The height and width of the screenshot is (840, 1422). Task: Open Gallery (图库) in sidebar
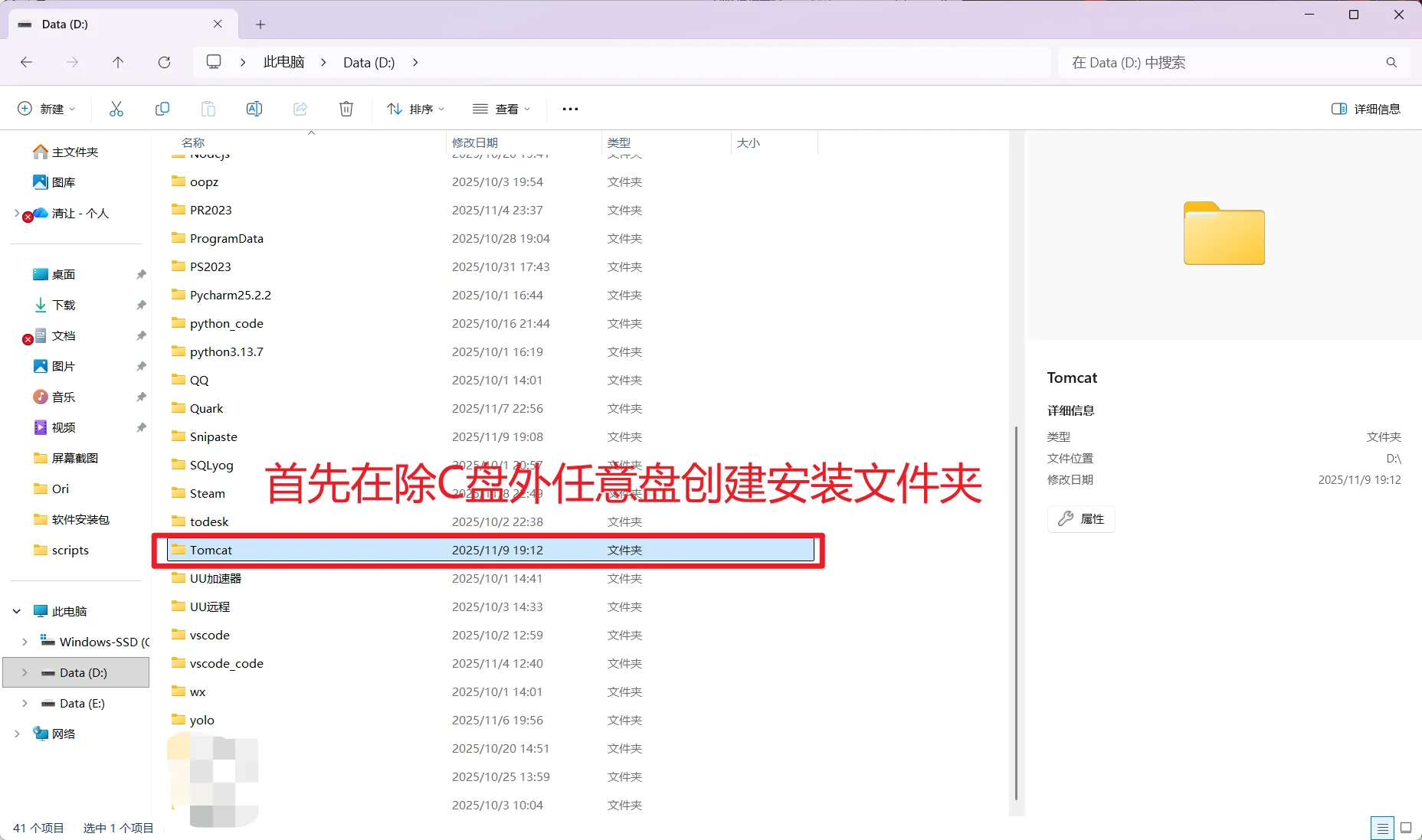click(54, 182)
